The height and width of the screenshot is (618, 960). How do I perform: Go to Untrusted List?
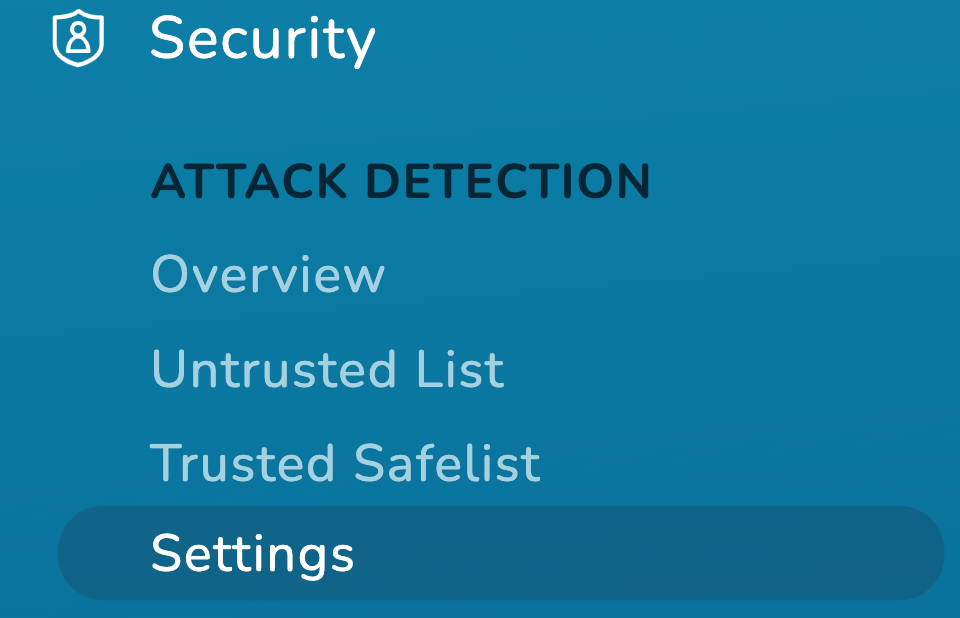pyautogui.click(x=328, y=369)
